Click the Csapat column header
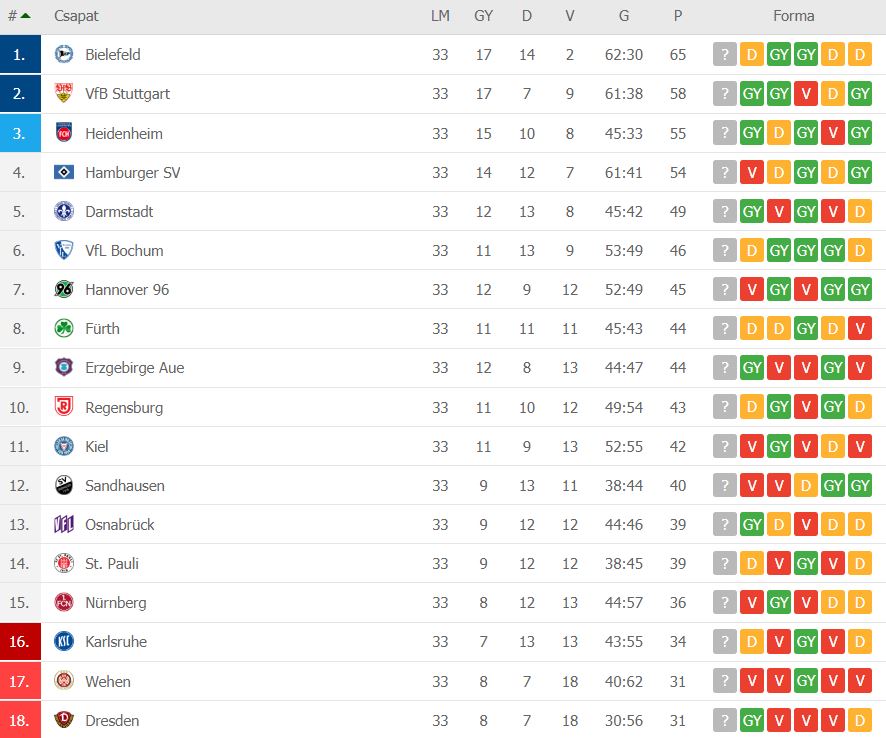Viewport: 886px width, 738px height. pos(76,16)
